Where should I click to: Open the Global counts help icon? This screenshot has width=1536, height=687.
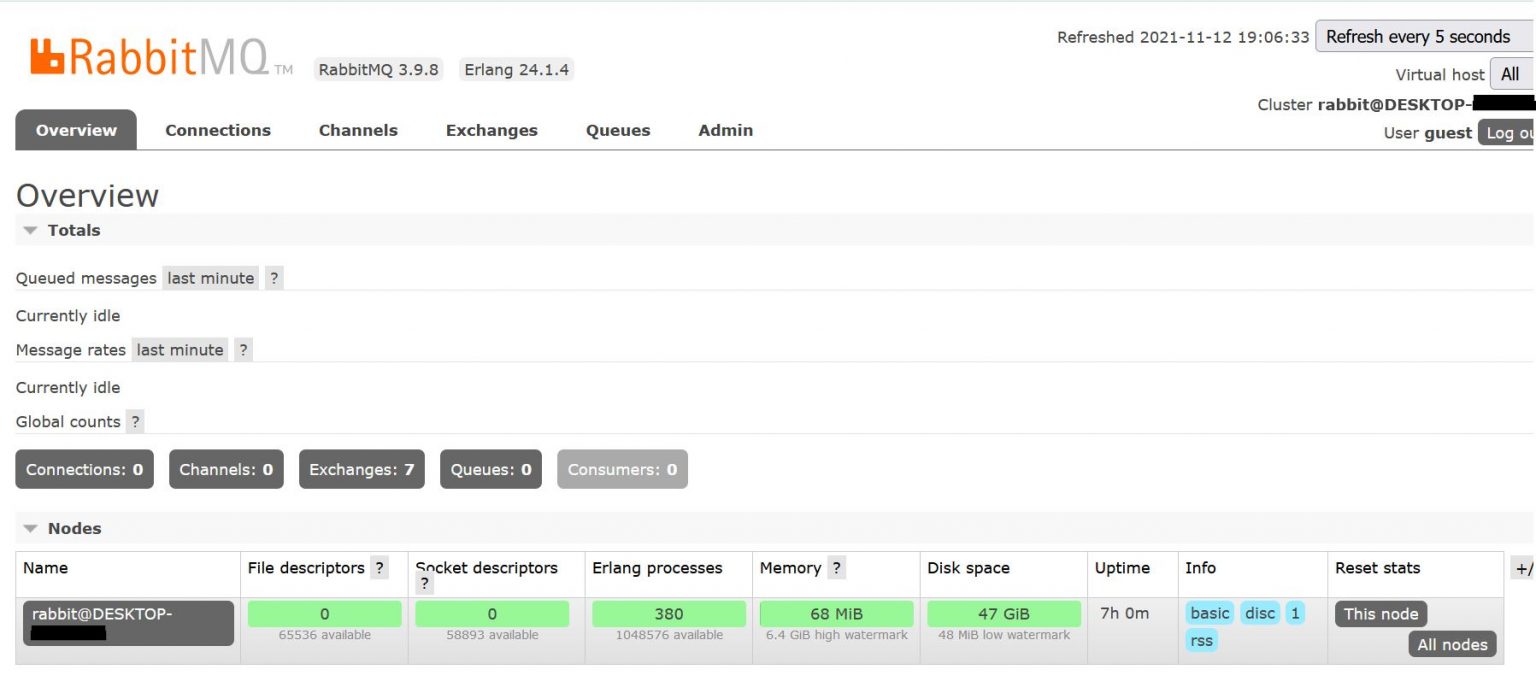point(136,421)
